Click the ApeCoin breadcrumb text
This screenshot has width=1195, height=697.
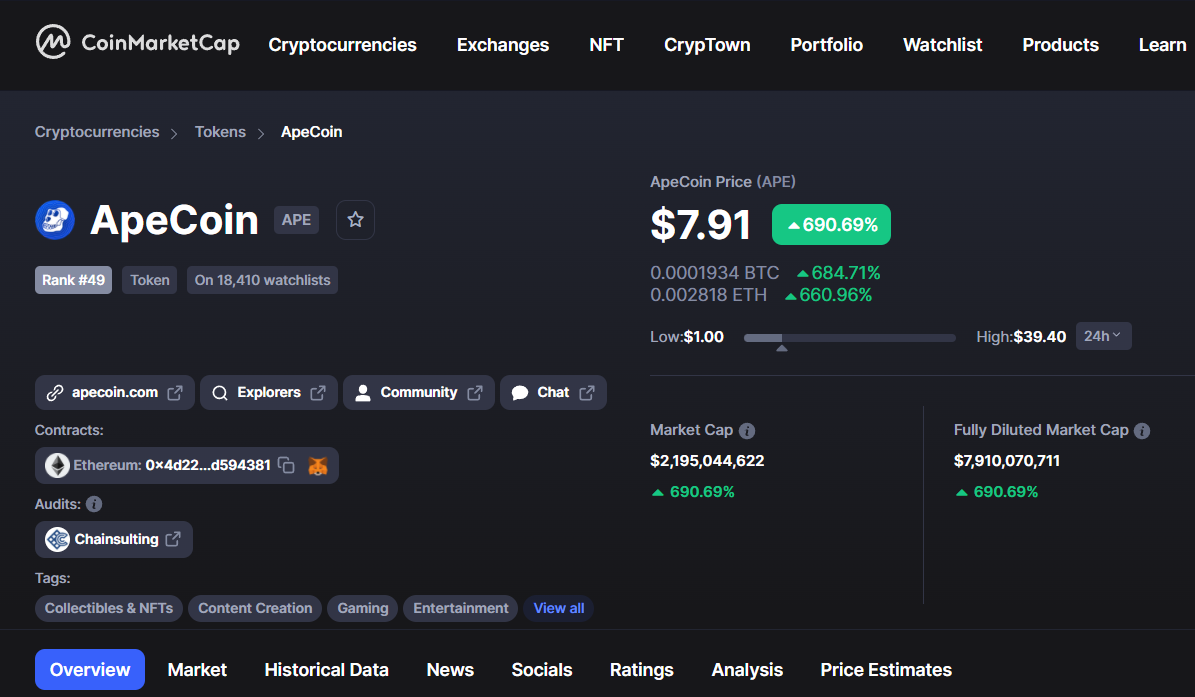312,132
